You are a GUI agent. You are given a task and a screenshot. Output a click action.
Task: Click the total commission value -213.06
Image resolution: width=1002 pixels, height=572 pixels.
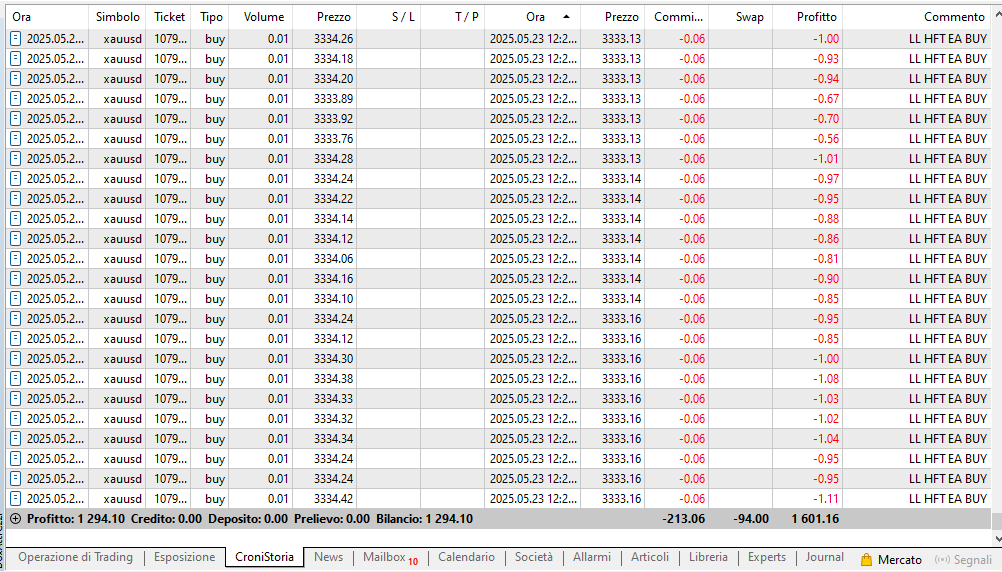click(684, 519)
